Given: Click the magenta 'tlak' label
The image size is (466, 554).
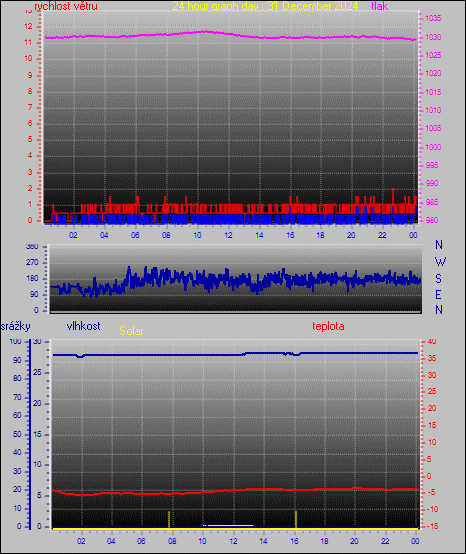Looking at the screenshot, I should (x=380, y=6).
